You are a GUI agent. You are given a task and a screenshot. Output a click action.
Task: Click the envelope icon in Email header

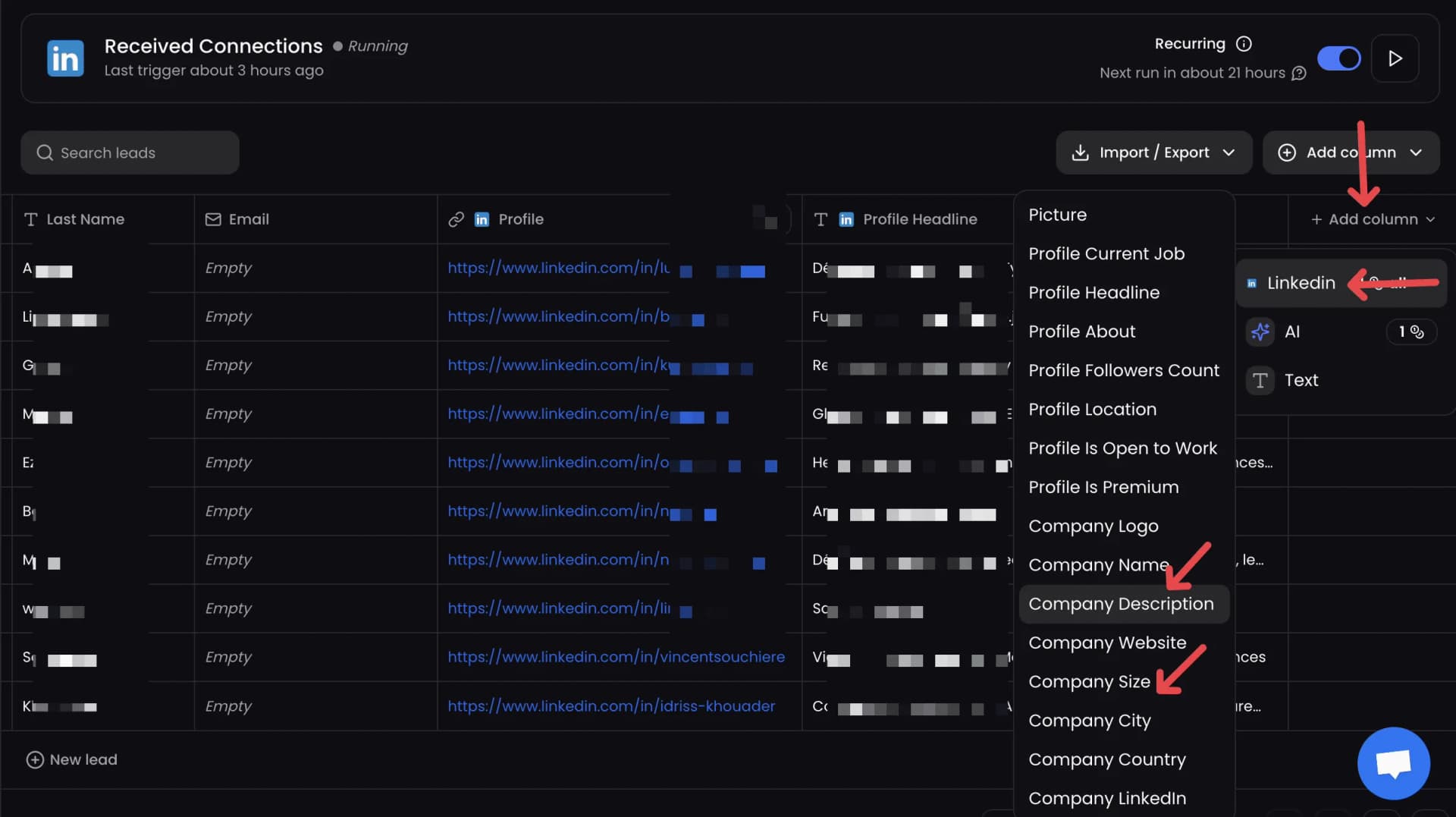pos(212,219)
